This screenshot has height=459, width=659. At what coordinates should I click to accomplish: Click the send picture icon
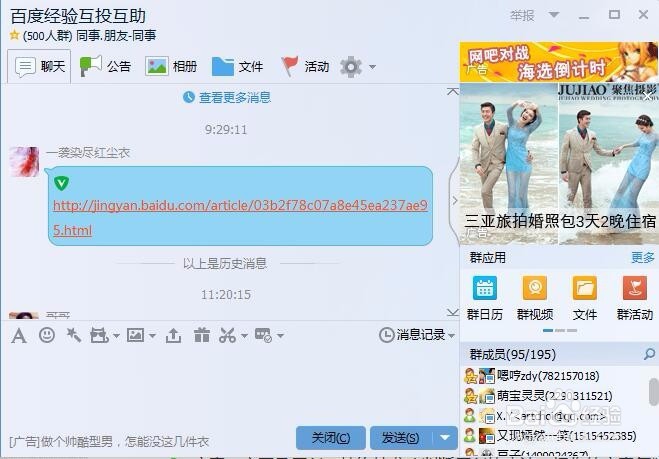click(x=136, y=335)
